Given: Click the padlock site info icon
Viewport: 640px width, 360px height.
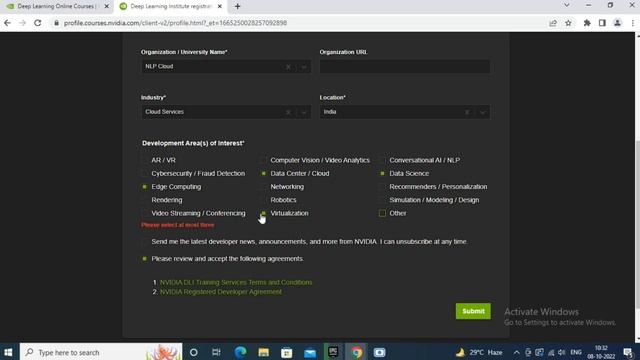Looking at the screenshot, I should 57,23.
